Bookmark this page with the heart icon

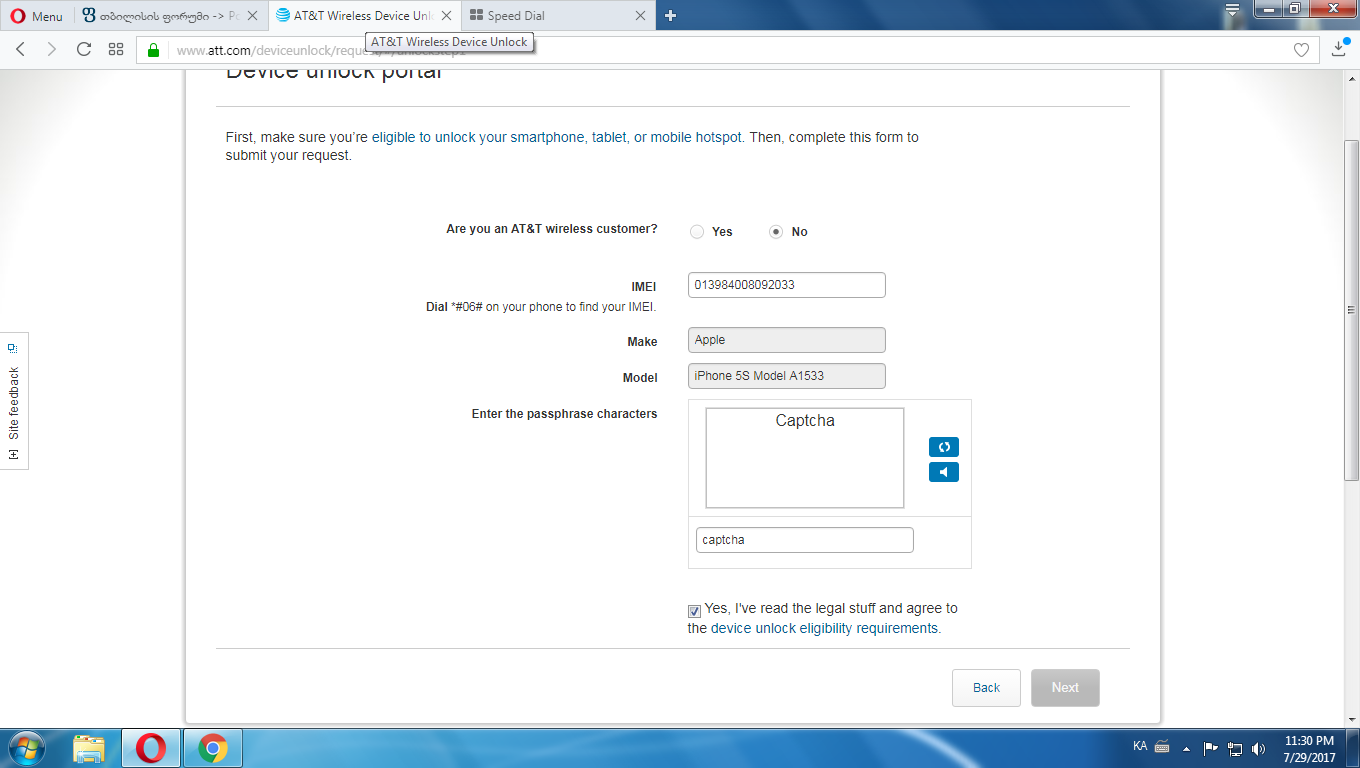click(1301, 50)
